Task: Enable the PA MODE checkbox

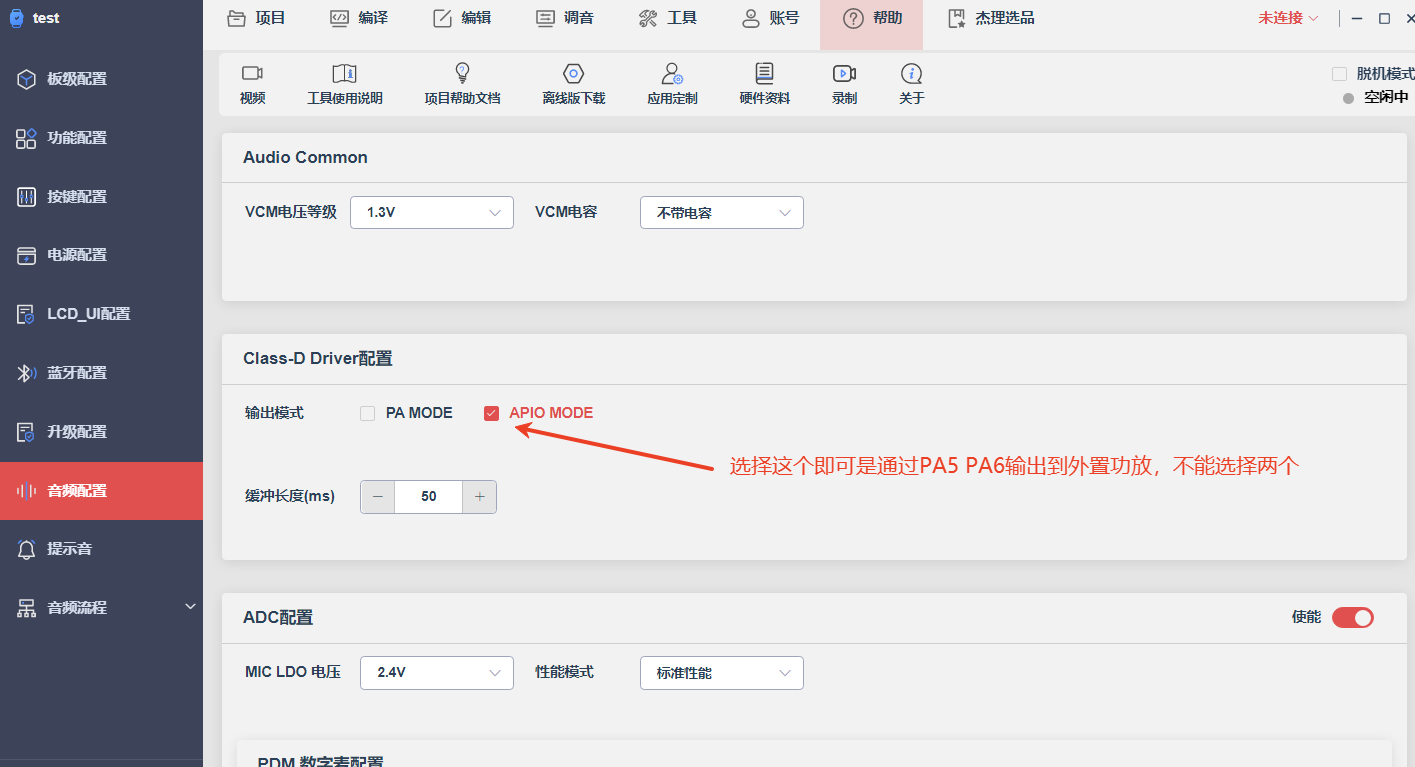Action: (368, 413)
